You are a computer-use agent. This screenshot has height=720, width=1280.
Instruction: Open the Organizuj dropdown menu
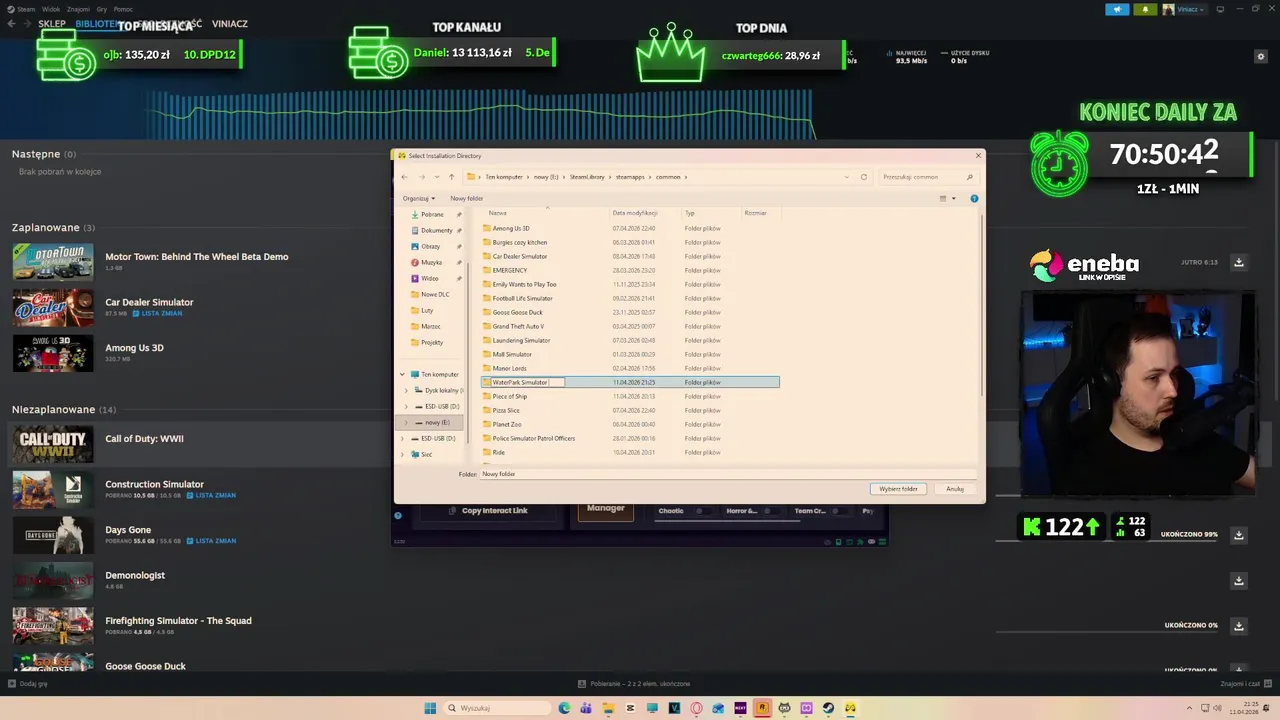click(419, 198)
